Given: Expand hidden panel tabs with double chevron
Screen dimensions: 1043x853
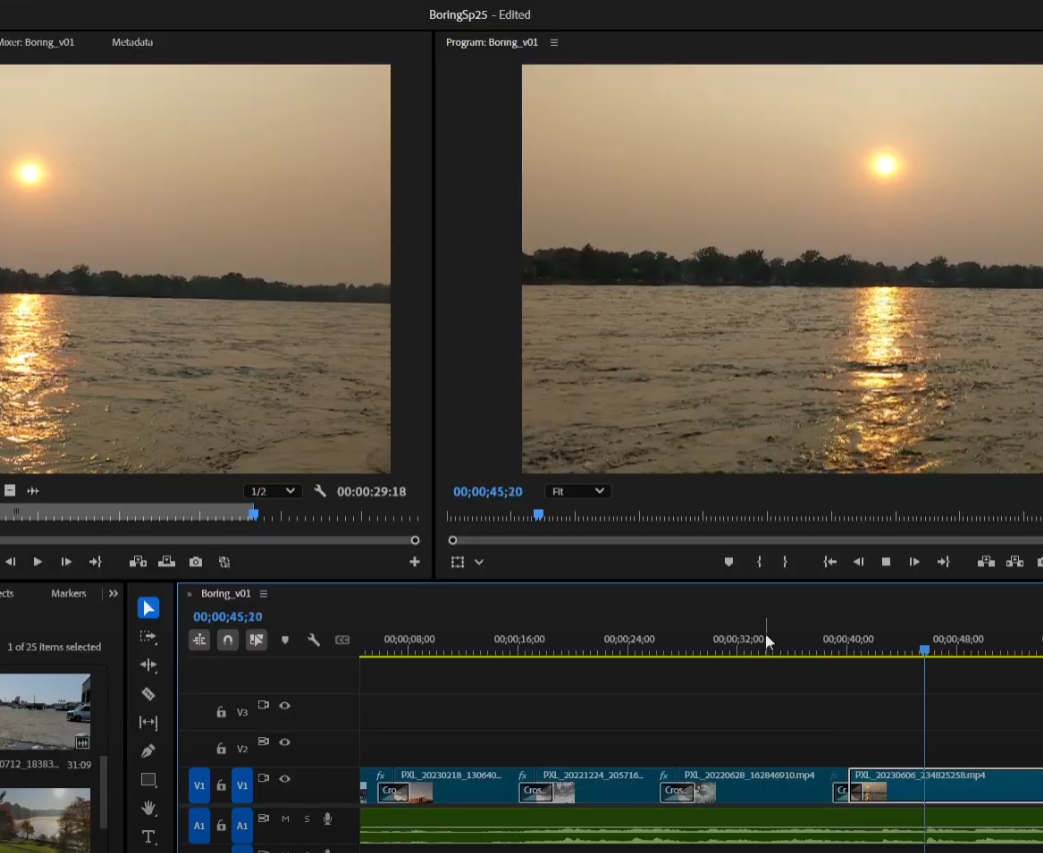Looking at the screenshot, I should (113, 593).
